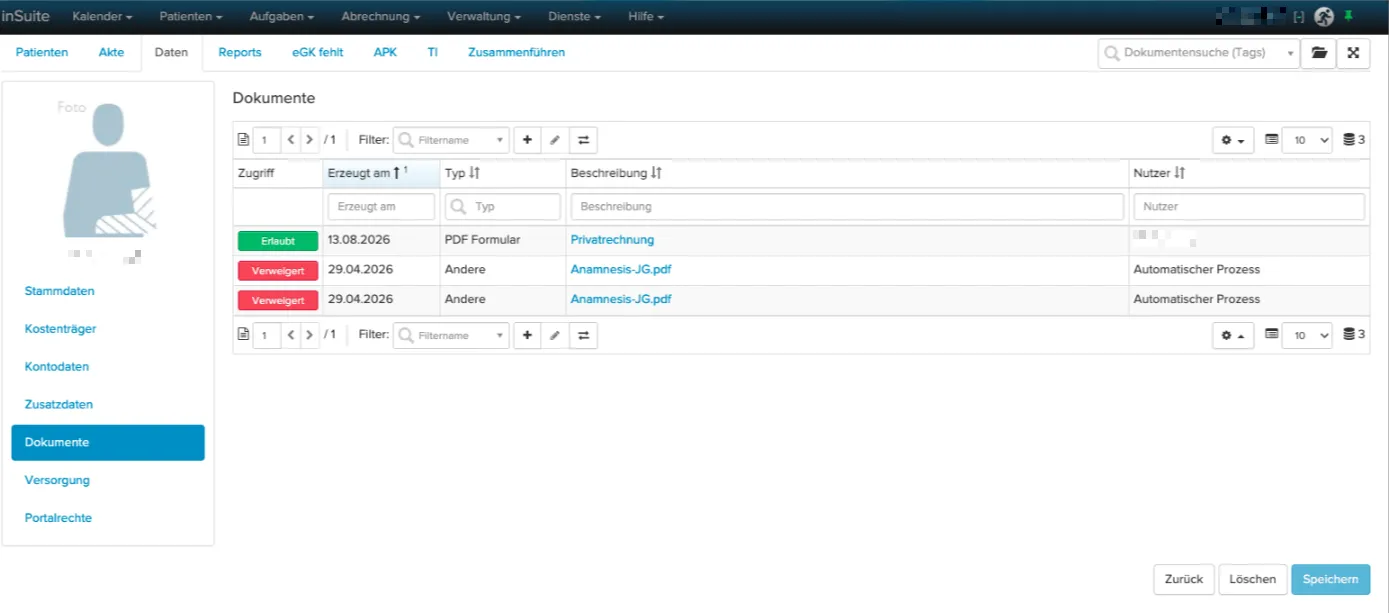1389x613 pixels.
Task: Switch to the Reports tab
Action: tap(240, 52)
